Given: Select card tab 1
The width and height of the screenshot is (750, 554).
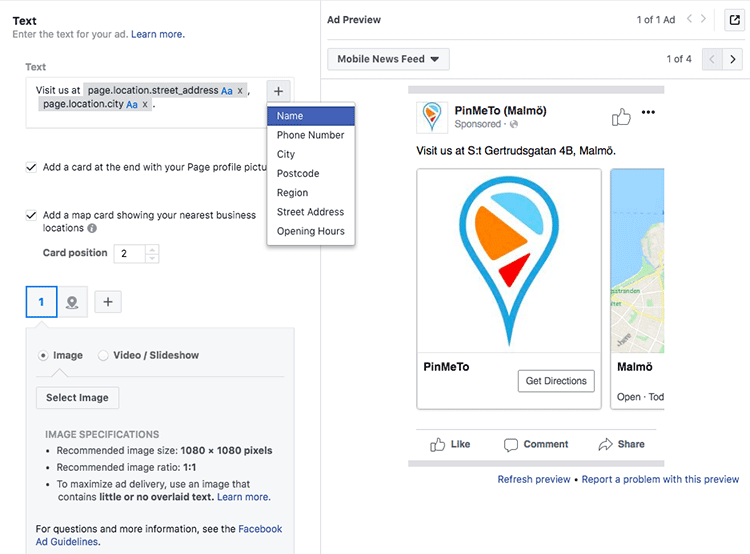Looking at the screenshot, I should point(42,302).
